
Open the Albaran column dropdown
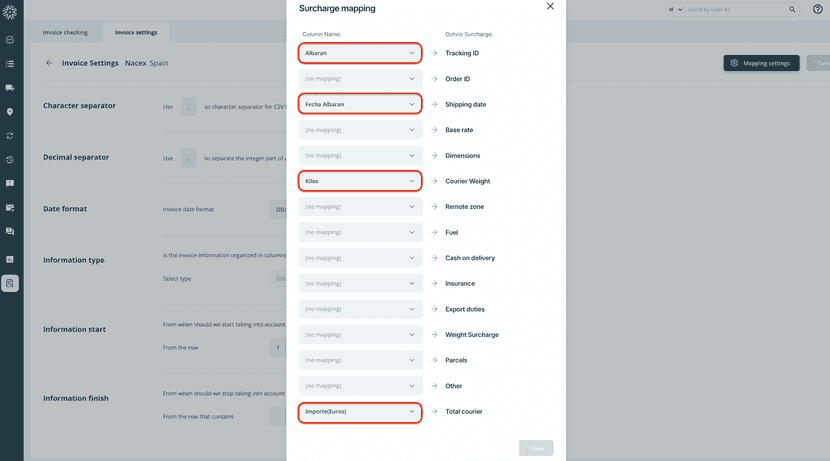point(360,52)
